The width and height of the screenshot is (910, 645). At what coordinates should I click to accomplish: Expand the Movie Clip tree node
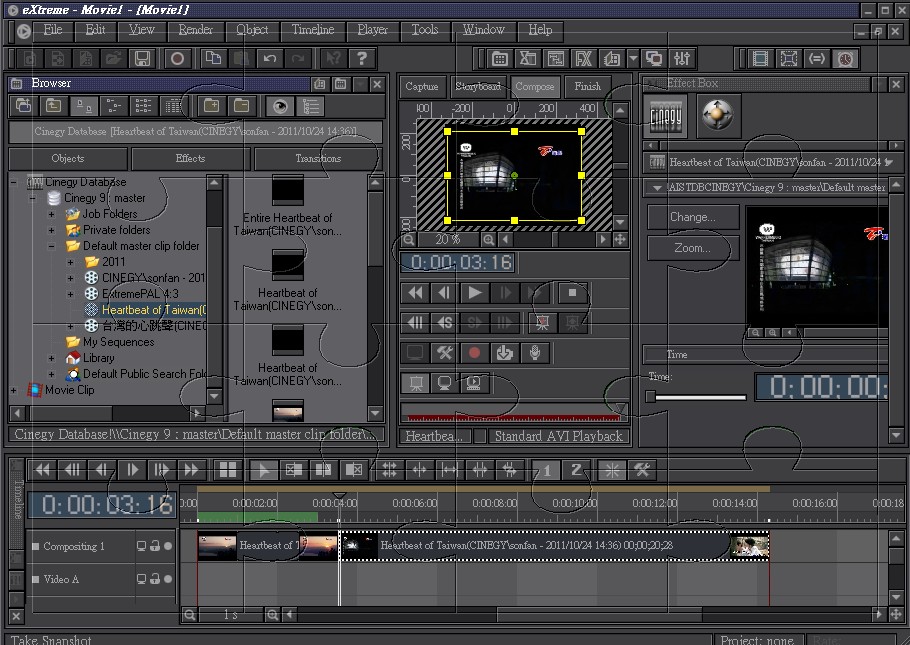[x=13, y=390]
